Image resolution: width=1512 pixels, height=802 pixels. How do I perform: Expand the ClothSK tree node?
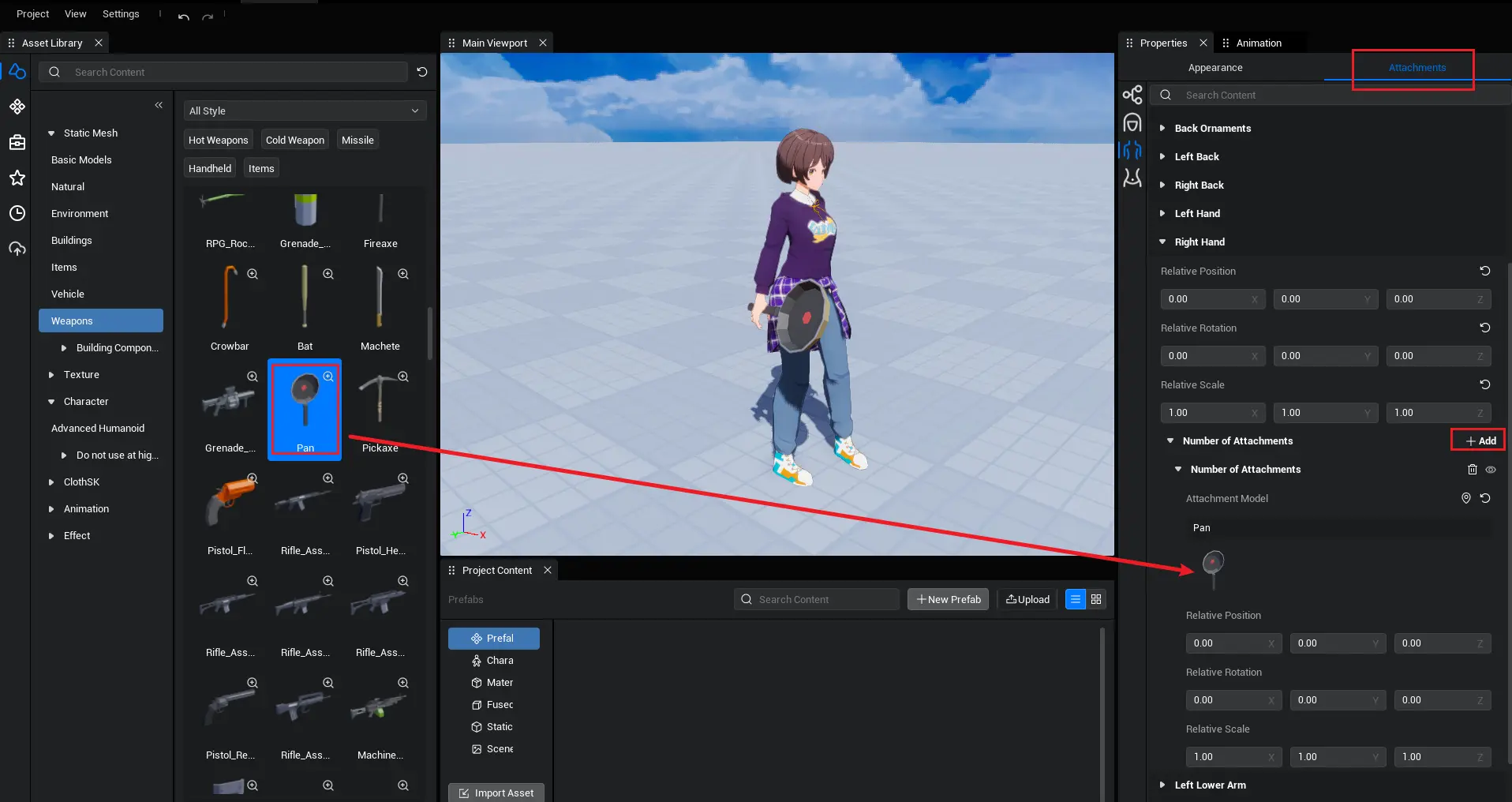point(51,482)
